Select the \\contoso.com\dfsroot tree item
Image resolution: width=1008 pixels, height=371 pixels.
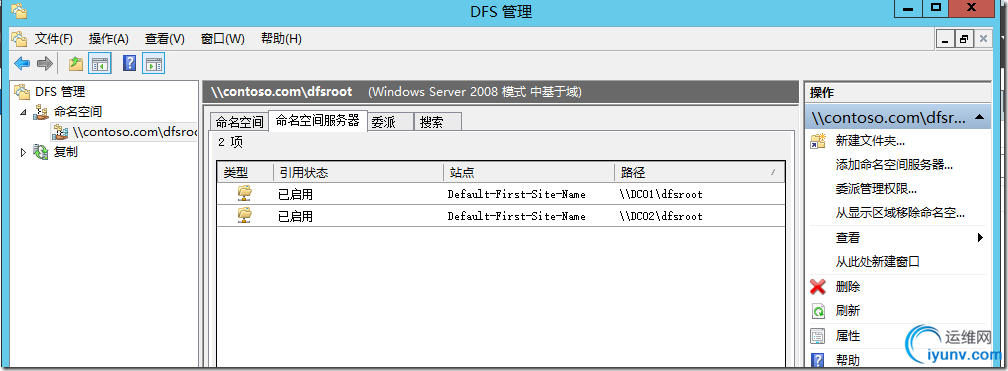tap(134, 132)
